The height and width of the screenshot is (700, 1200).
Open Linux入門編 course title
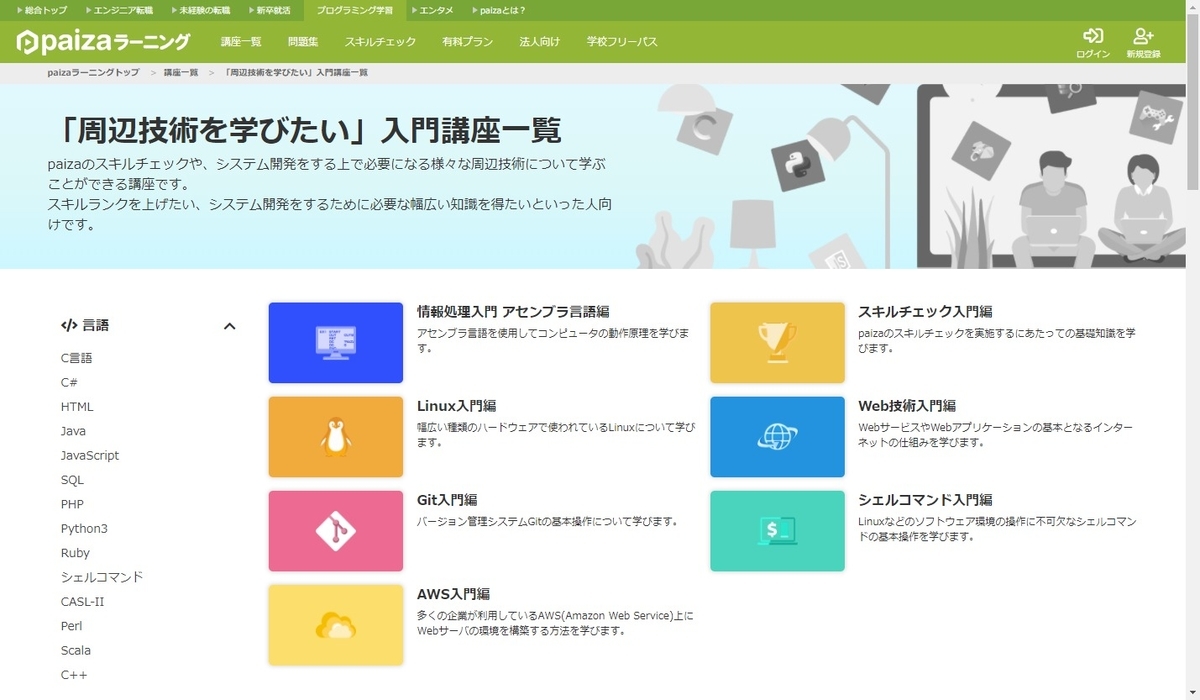tap(456, 406)
